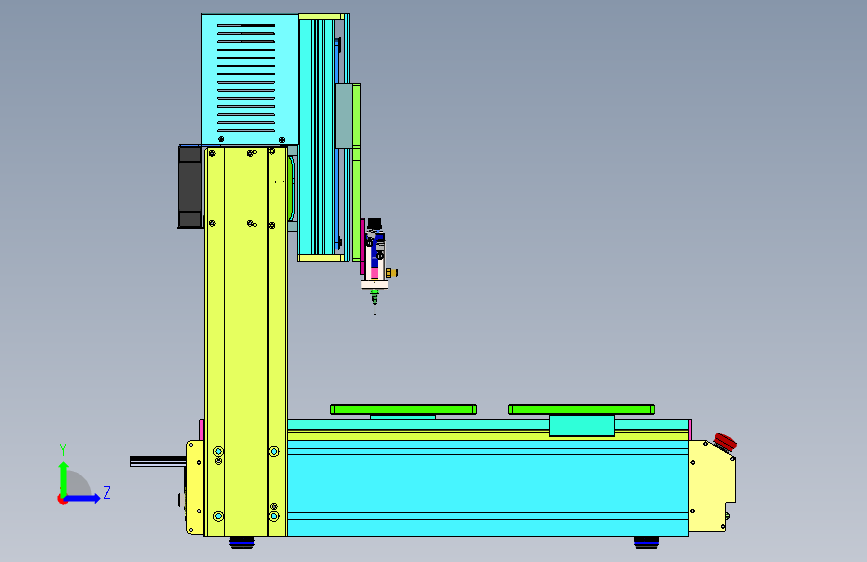Select the black knob atop the valve
Screen dimensions: 867x562
[374, 223]
